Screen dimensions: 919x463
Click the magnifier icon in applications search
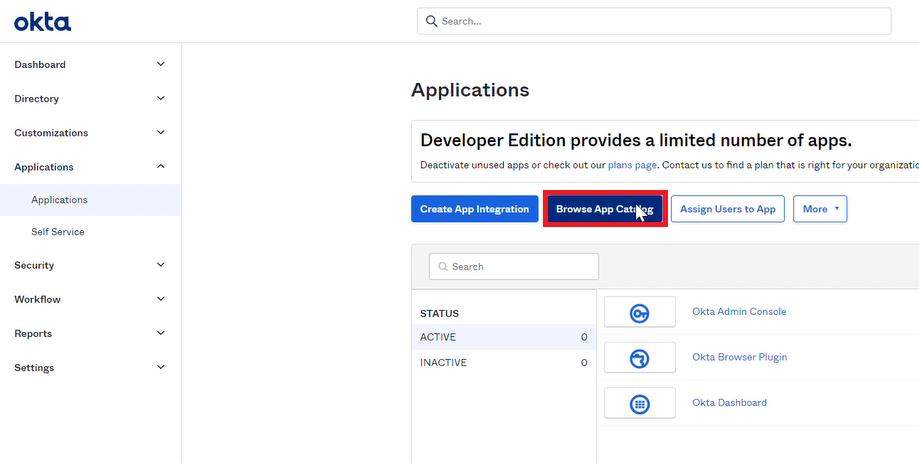[443, 267]
